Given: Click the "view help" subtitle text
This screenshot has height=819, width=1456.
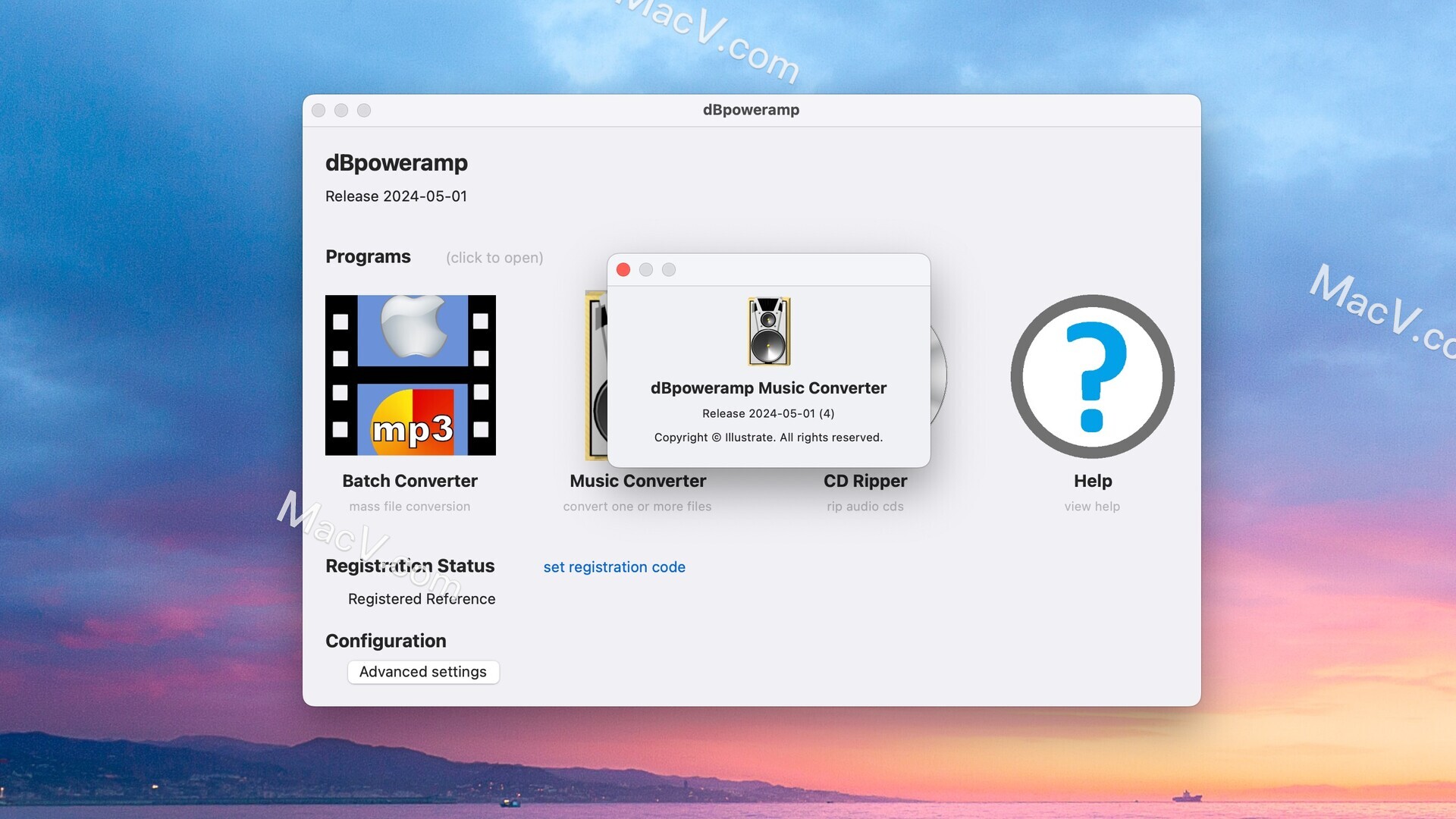Looking at the screenshot, I should (x=1092, y=507).
